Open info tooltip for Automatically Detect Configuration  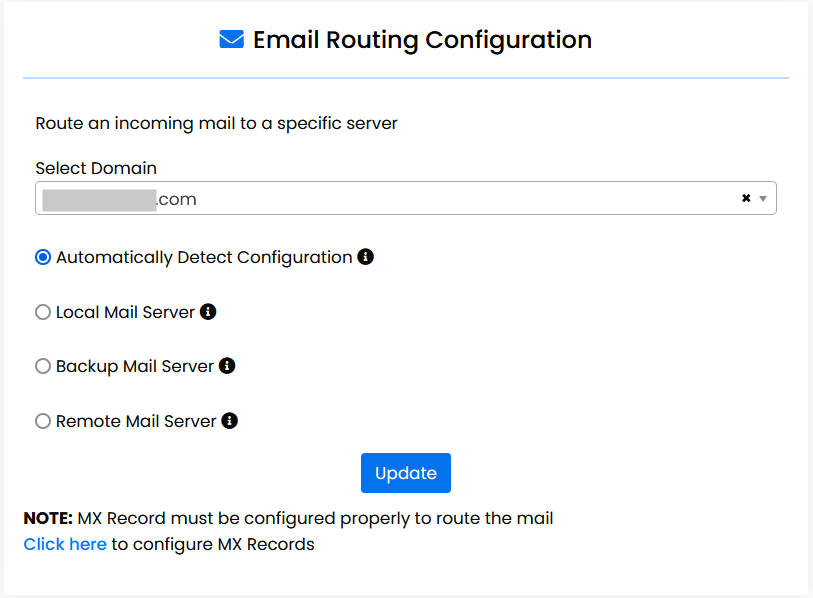click(366, 256)
